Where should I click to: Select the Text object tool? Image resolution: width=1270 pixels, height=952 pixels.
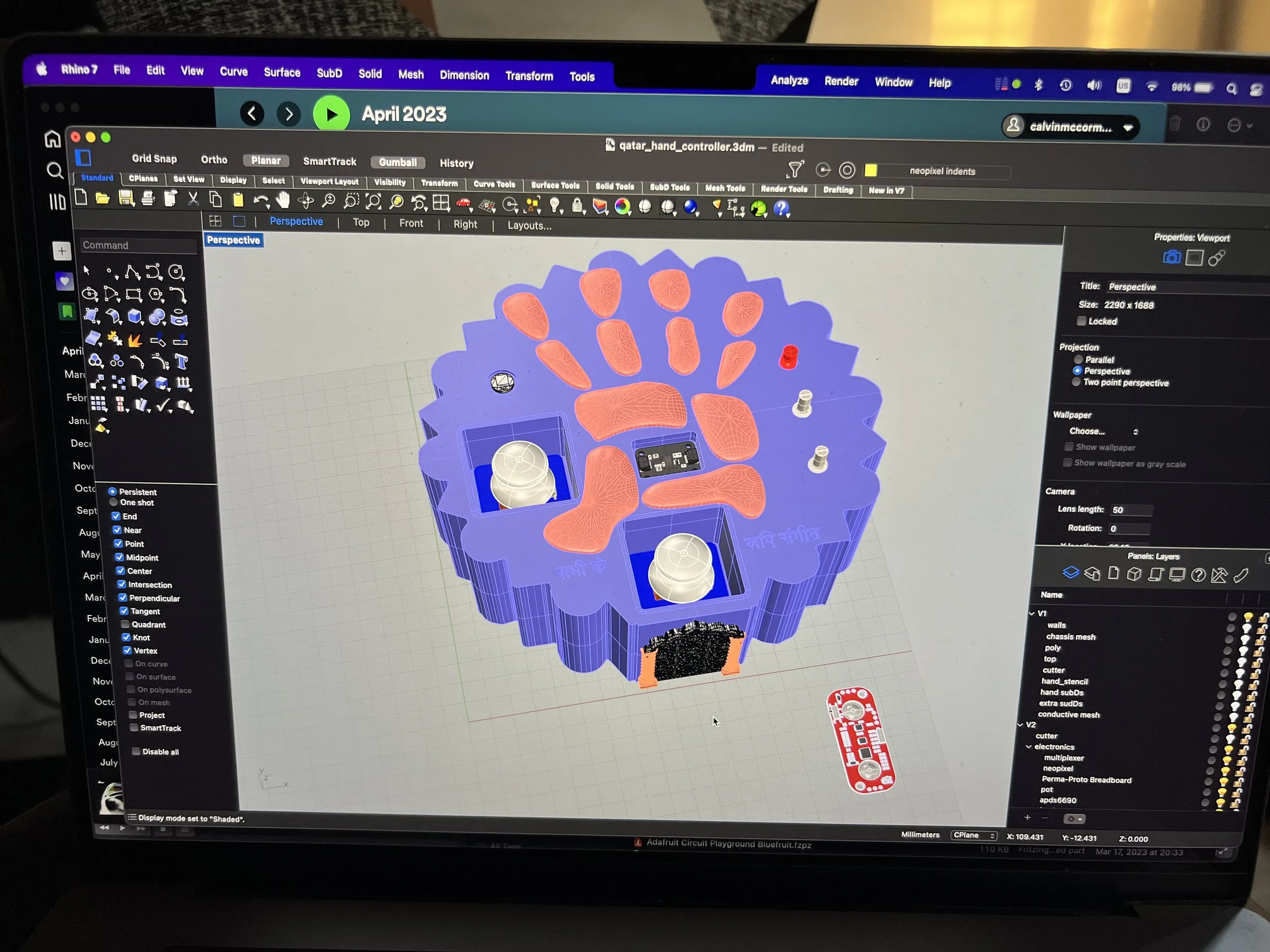point(181,362)
